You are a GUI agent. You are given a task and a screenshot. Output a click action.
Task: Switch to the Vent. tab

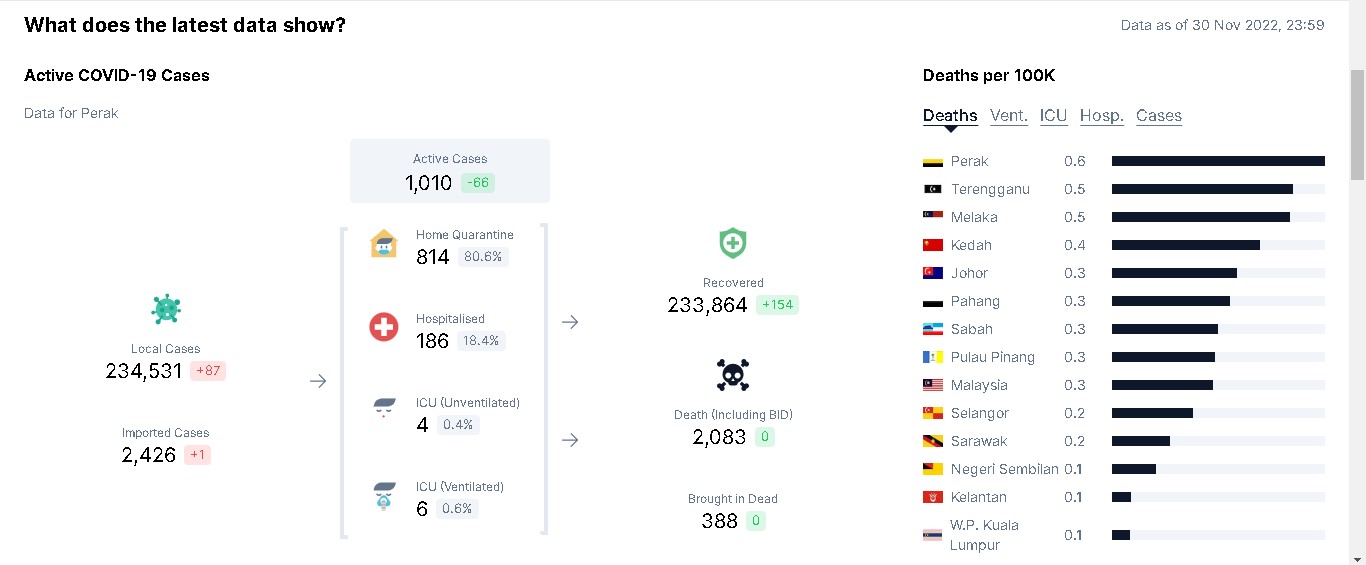(1009, 116)
